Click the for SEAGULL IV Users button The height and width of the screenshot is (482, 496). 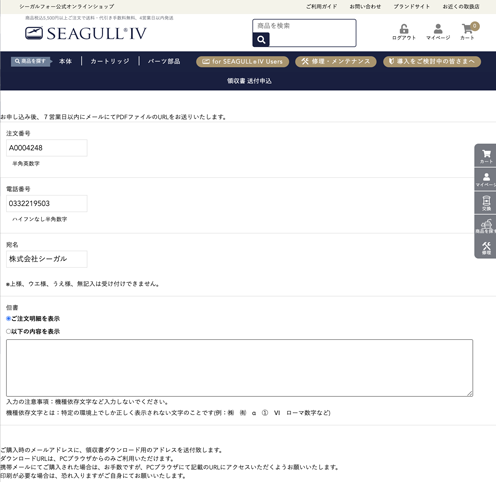tap(243, 62)
